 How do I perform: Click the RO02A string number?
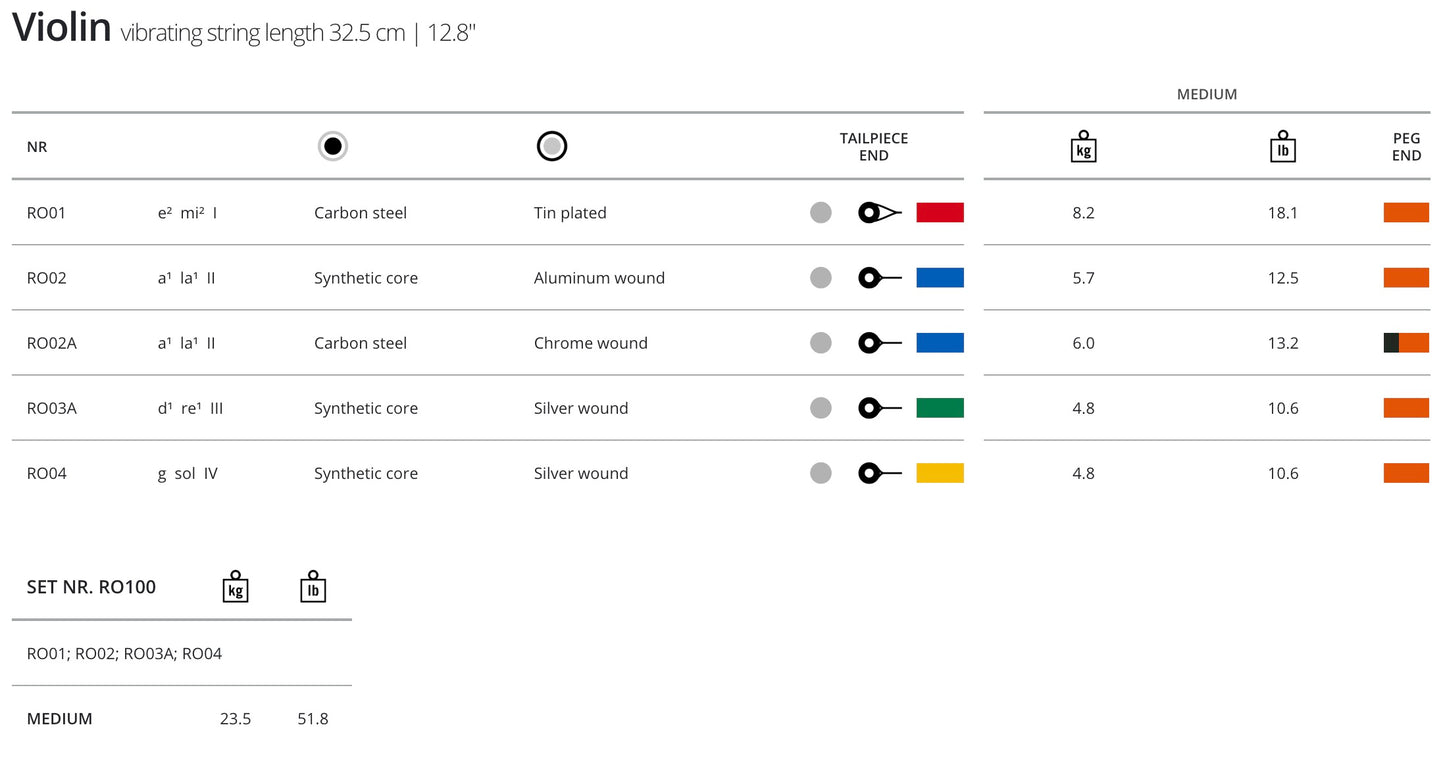tap(52, 343)
